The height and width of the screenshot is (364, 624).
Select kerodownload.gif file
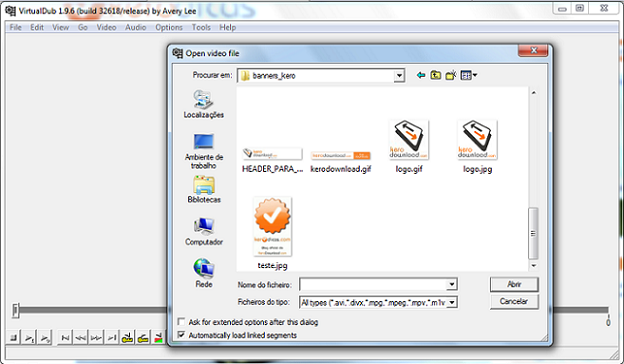[x=341, y=161]
